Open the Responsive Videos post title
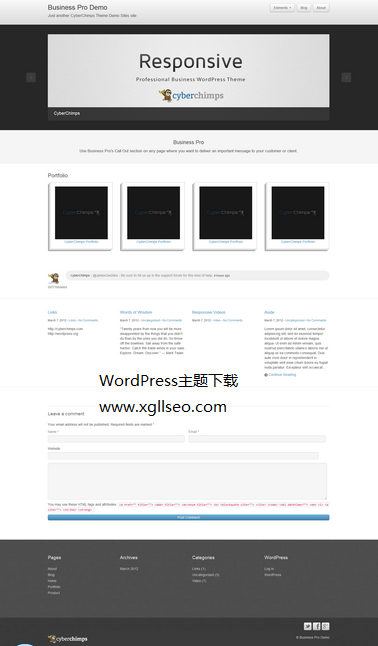 coord(209,312)
